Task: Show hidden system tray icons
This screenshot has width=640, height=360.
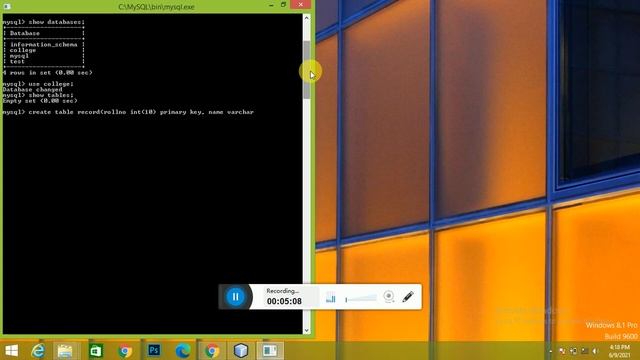Action: click(551, 351)
